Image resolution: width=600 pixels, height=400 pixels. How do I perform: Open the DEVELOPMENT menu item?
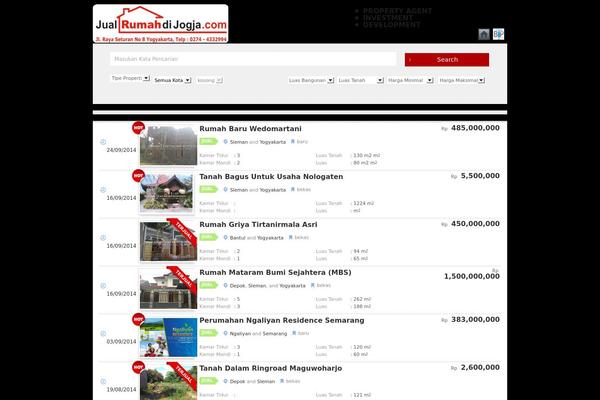[x=391, y=24]
